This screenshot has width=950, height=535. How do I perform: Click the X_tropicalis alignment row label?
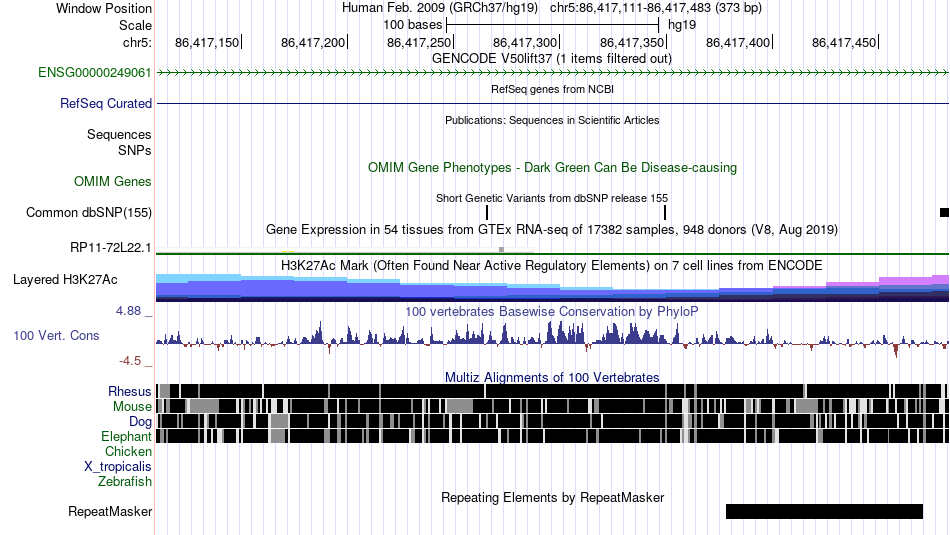118,467
